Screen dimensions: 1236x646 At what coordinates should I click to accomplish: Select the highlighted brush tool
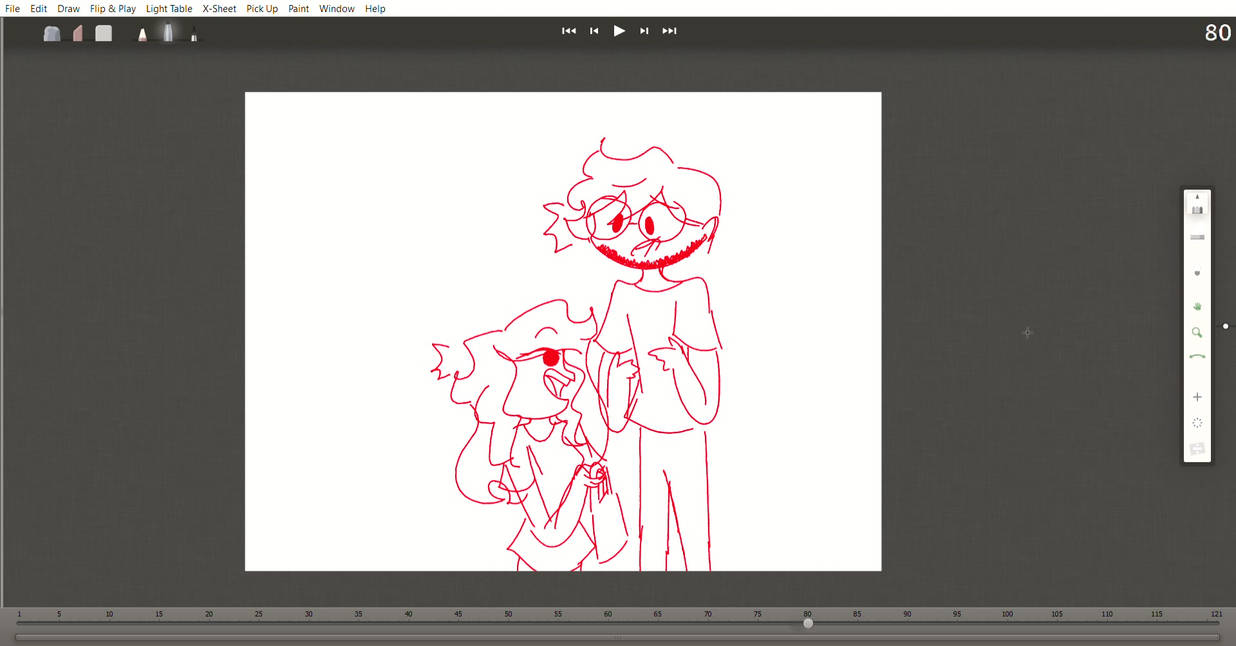(x=167, y=31)
